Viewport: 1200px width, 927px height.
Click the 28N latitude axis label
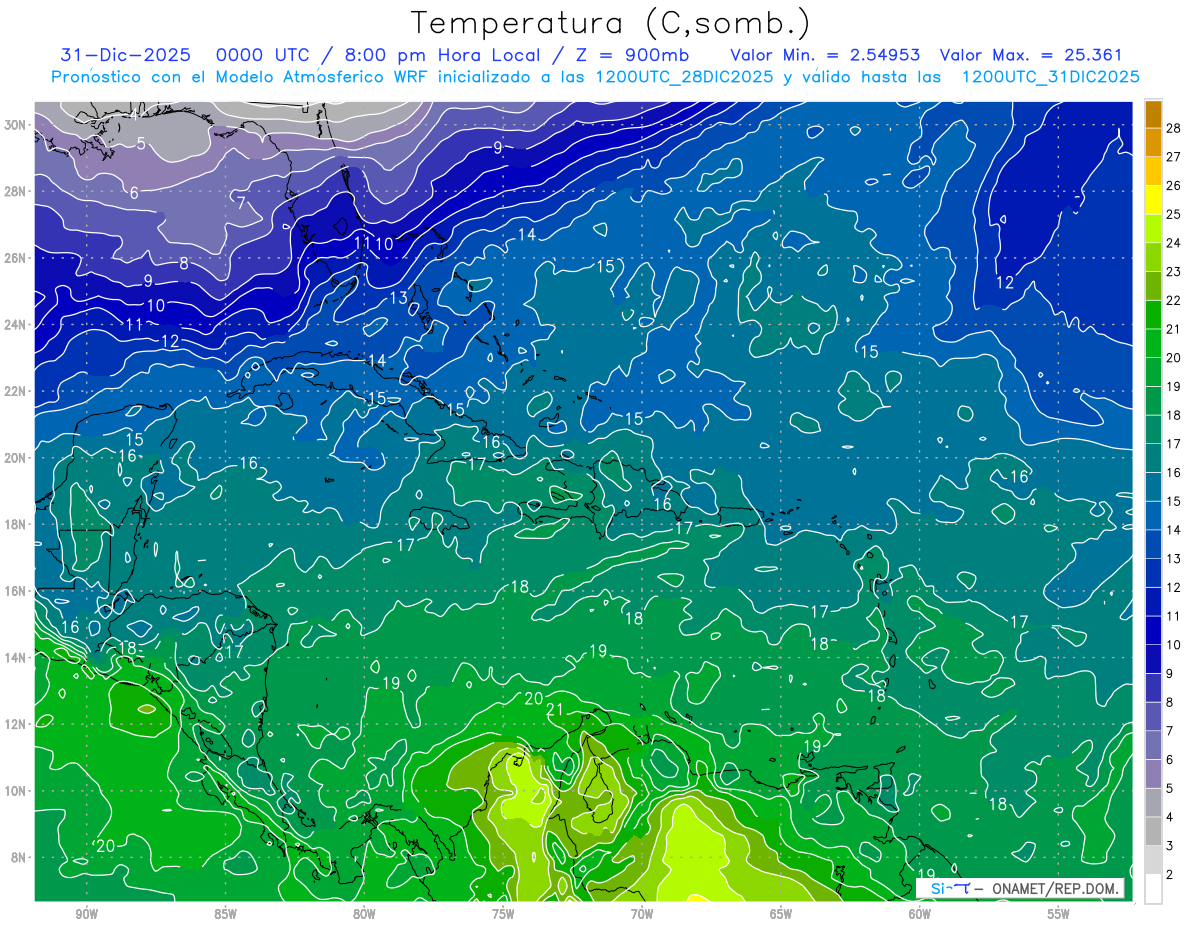[x=16, y=191]
